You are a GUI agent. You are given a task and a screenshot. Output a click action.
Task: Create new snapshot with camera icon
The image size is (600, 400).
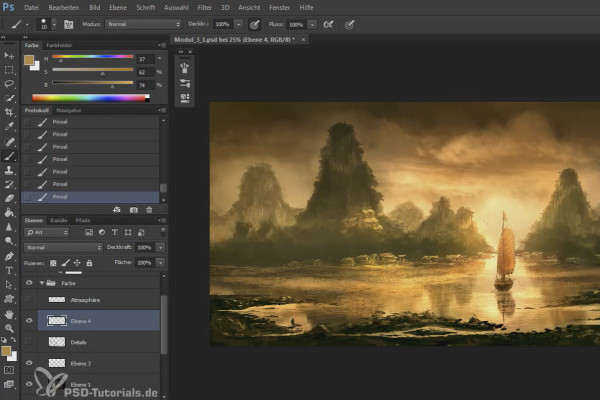click(x=134, y=210)
